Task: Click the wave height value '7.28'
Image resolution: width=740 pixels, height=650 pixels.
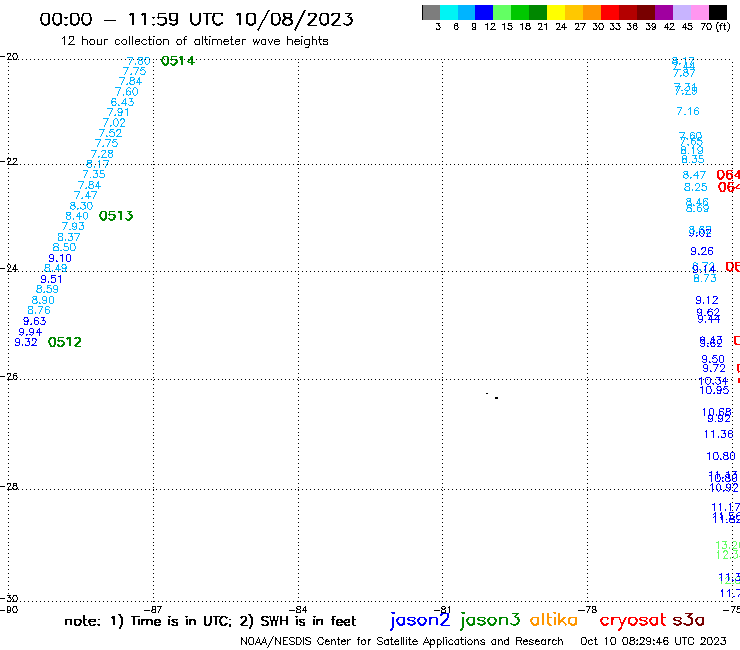Action: tap(102, 154)
